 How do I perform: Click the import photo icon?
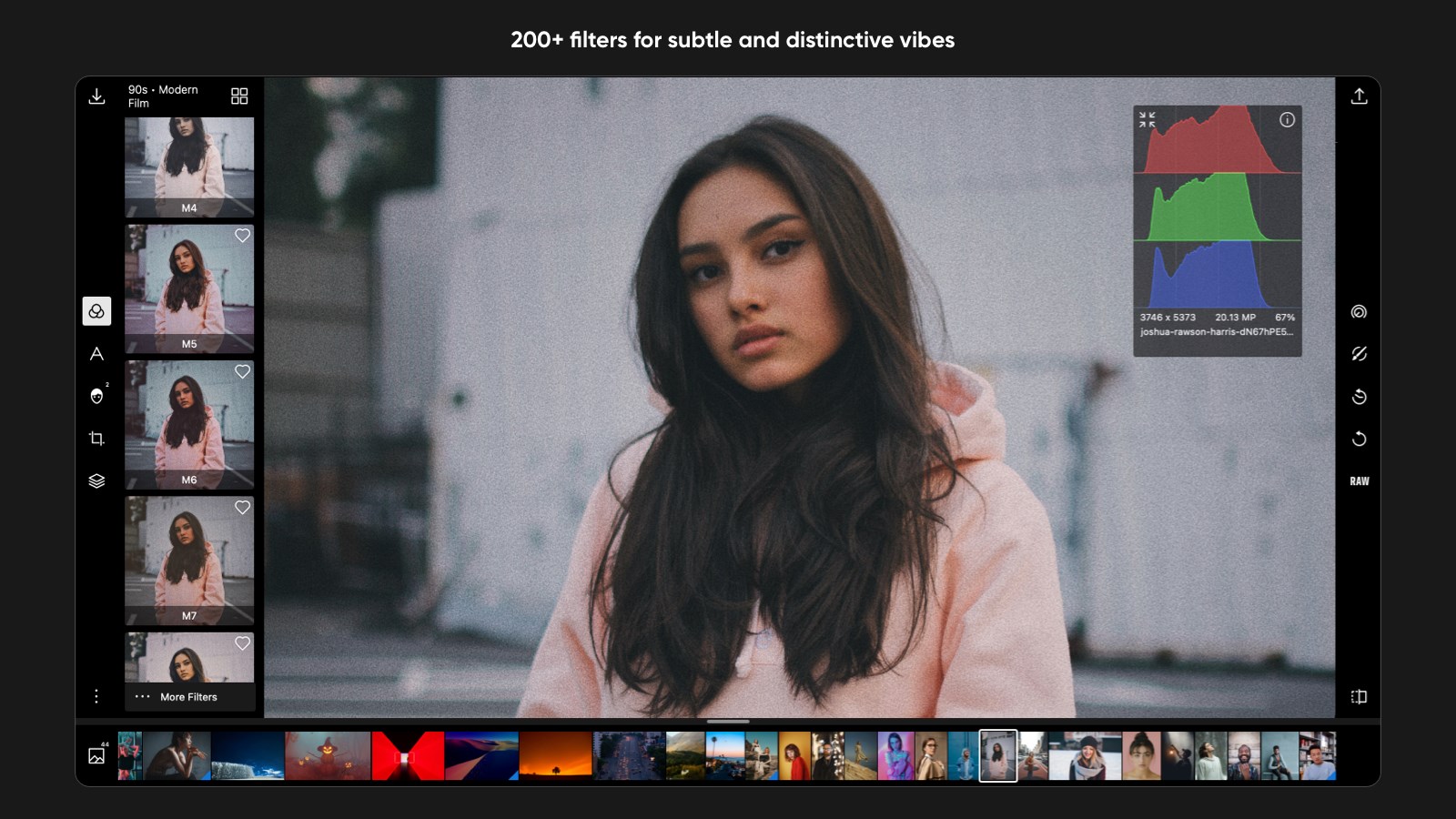(97, 96)
